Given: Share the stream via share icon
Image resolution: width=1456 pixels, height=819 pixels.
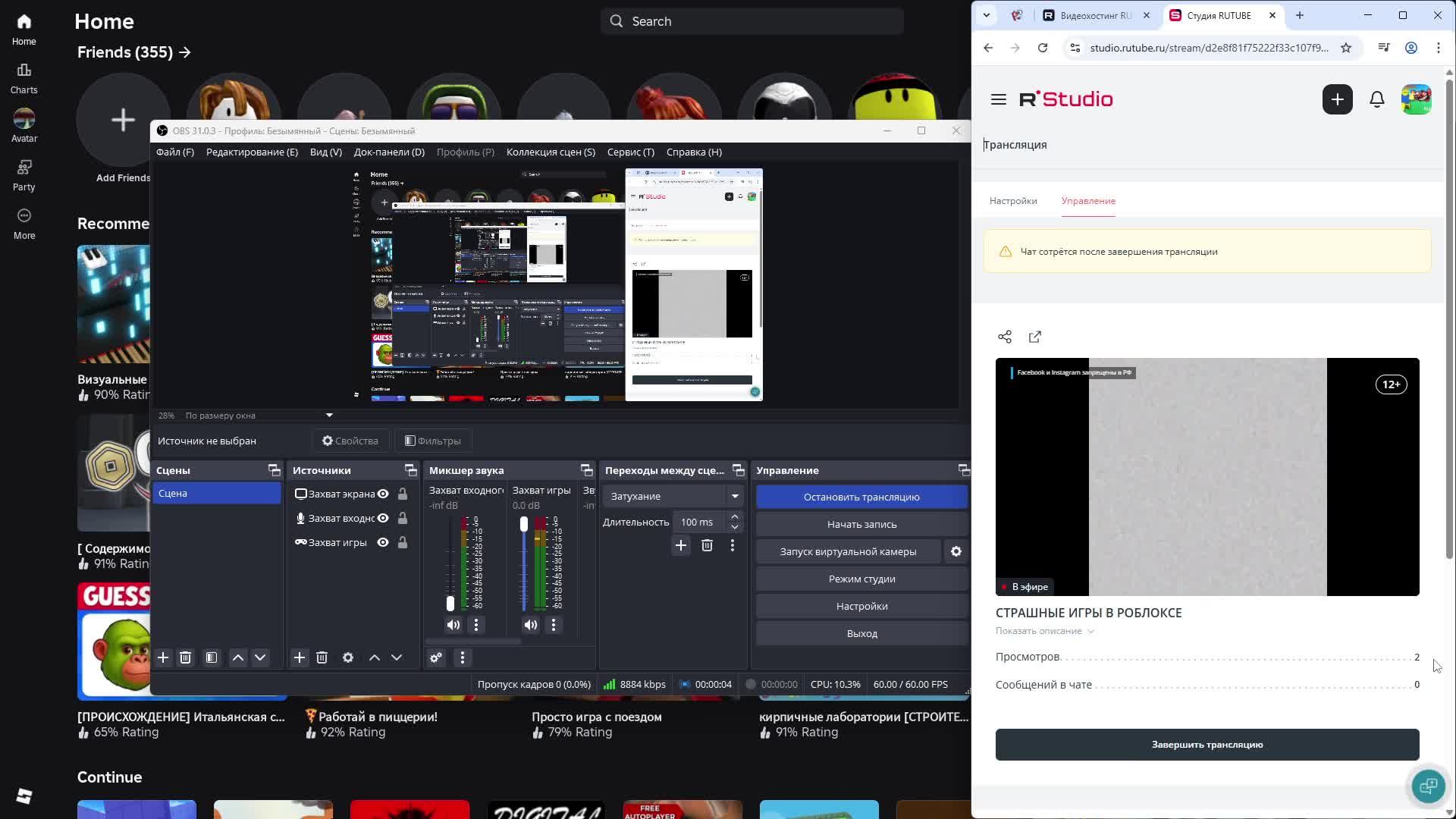Looking at the screenshot, I should coord(1005,337).
